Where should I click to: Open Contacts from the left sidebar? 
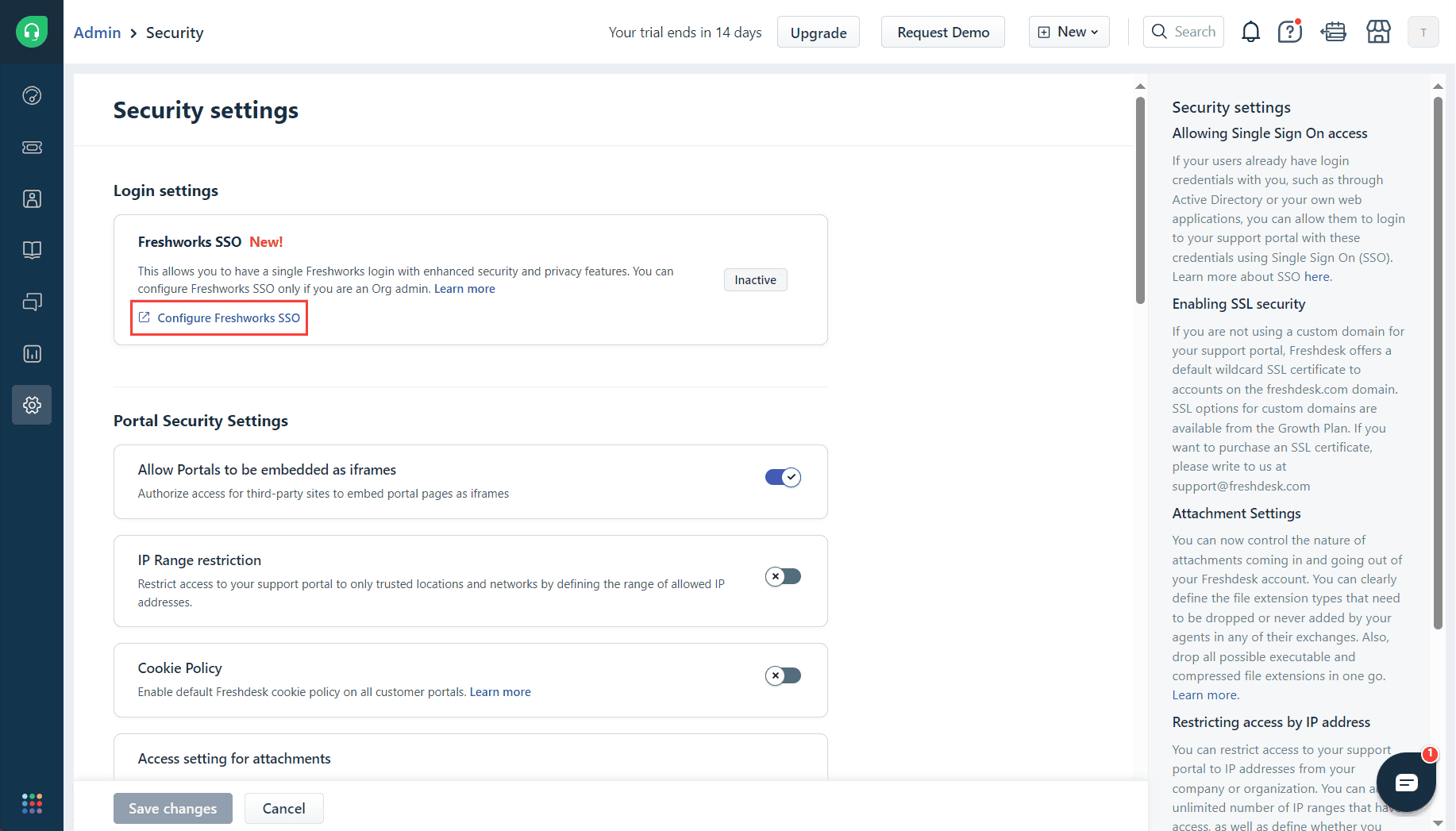tap(32, 198)
